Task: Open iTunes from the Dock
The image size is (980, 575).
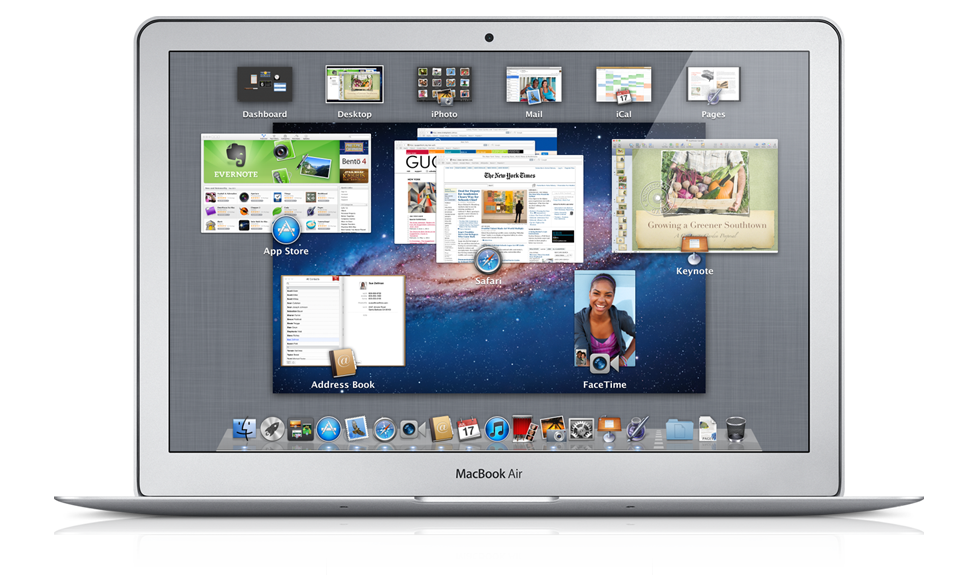Action: 497,430
